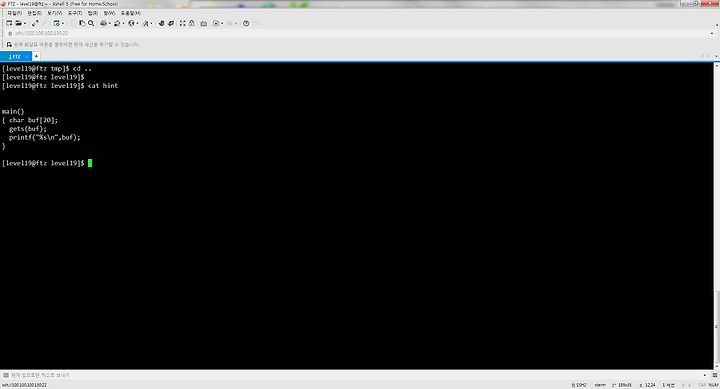Expand the Print icon dropdown arrow

click(x=109, y=23)
